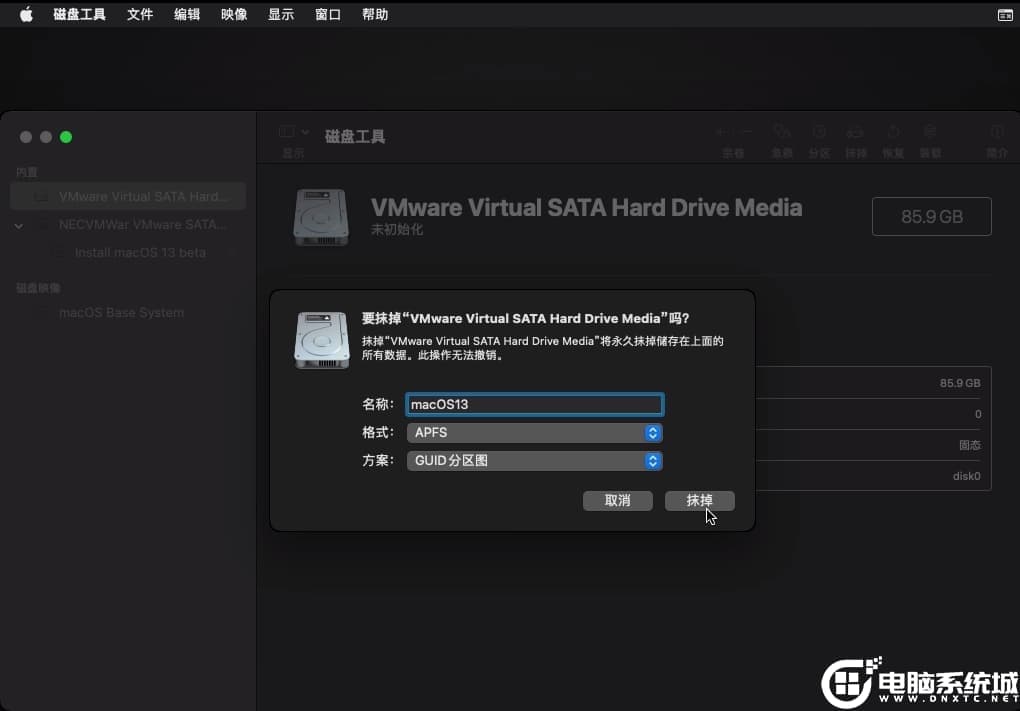Open the 映像 menu in menu bar

point(234,15)
